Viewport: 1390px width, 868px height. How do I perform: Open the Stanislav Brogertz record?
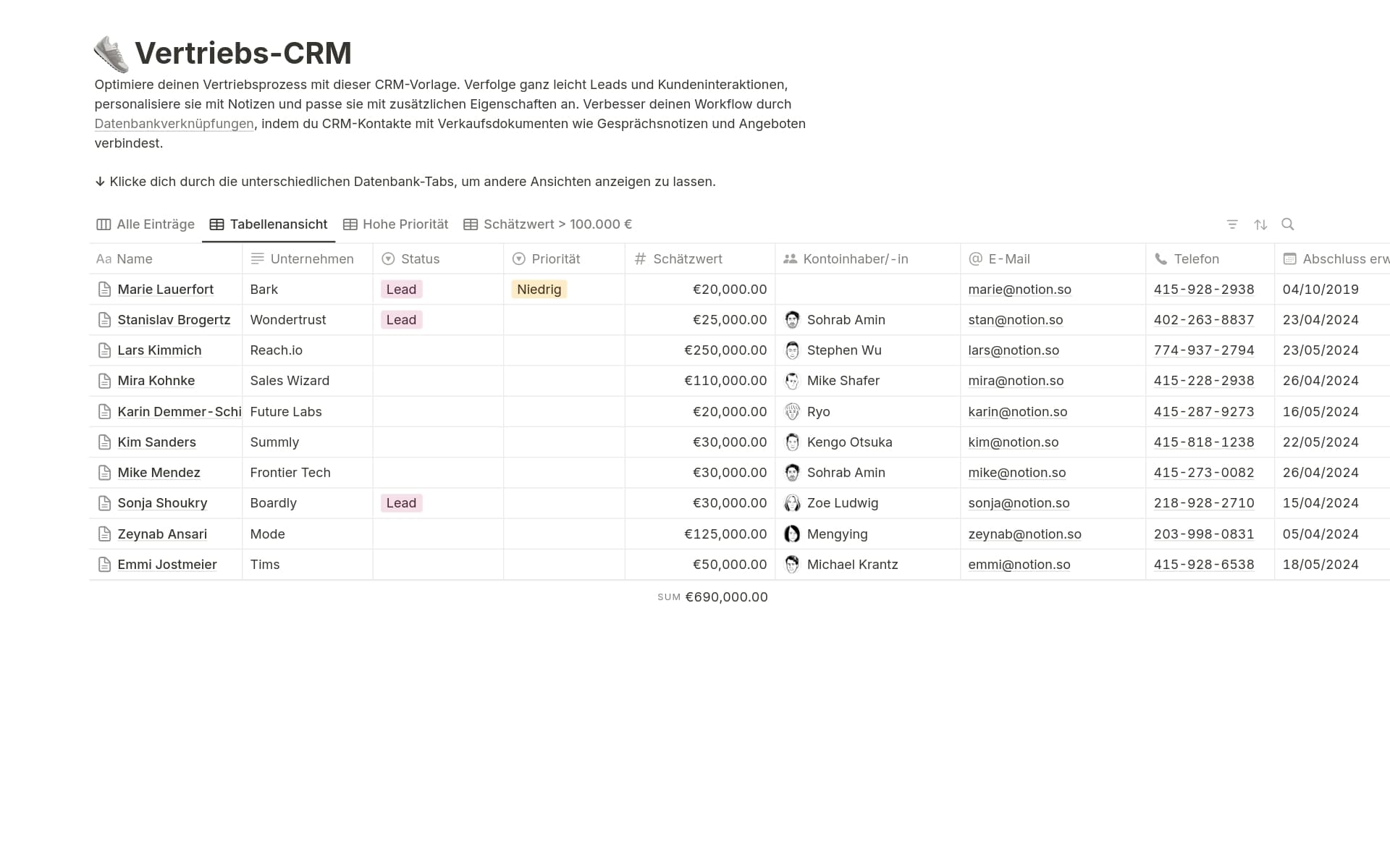point(174,319)
